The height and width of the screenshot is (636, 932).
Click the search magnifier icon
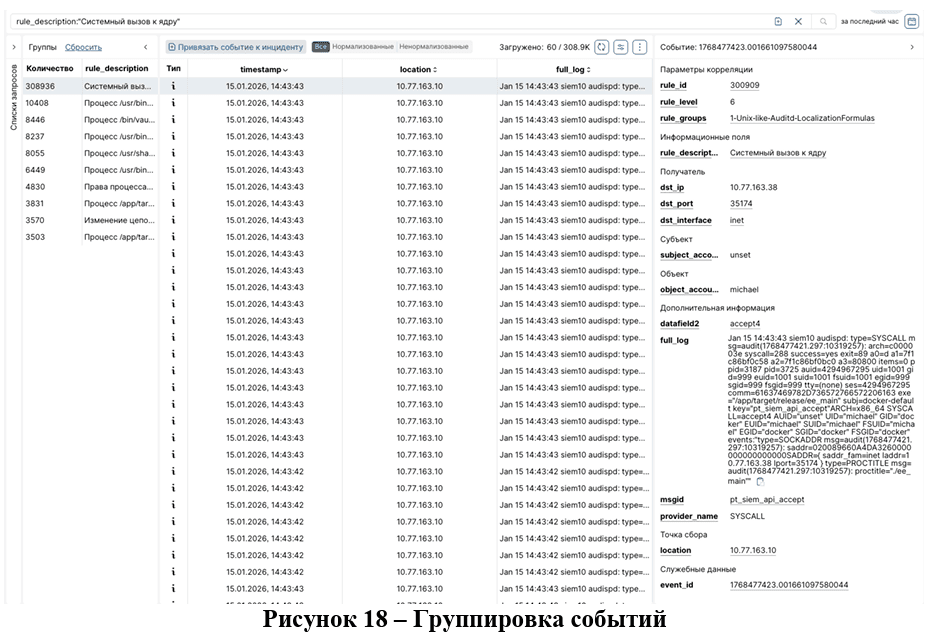(823, 21)
